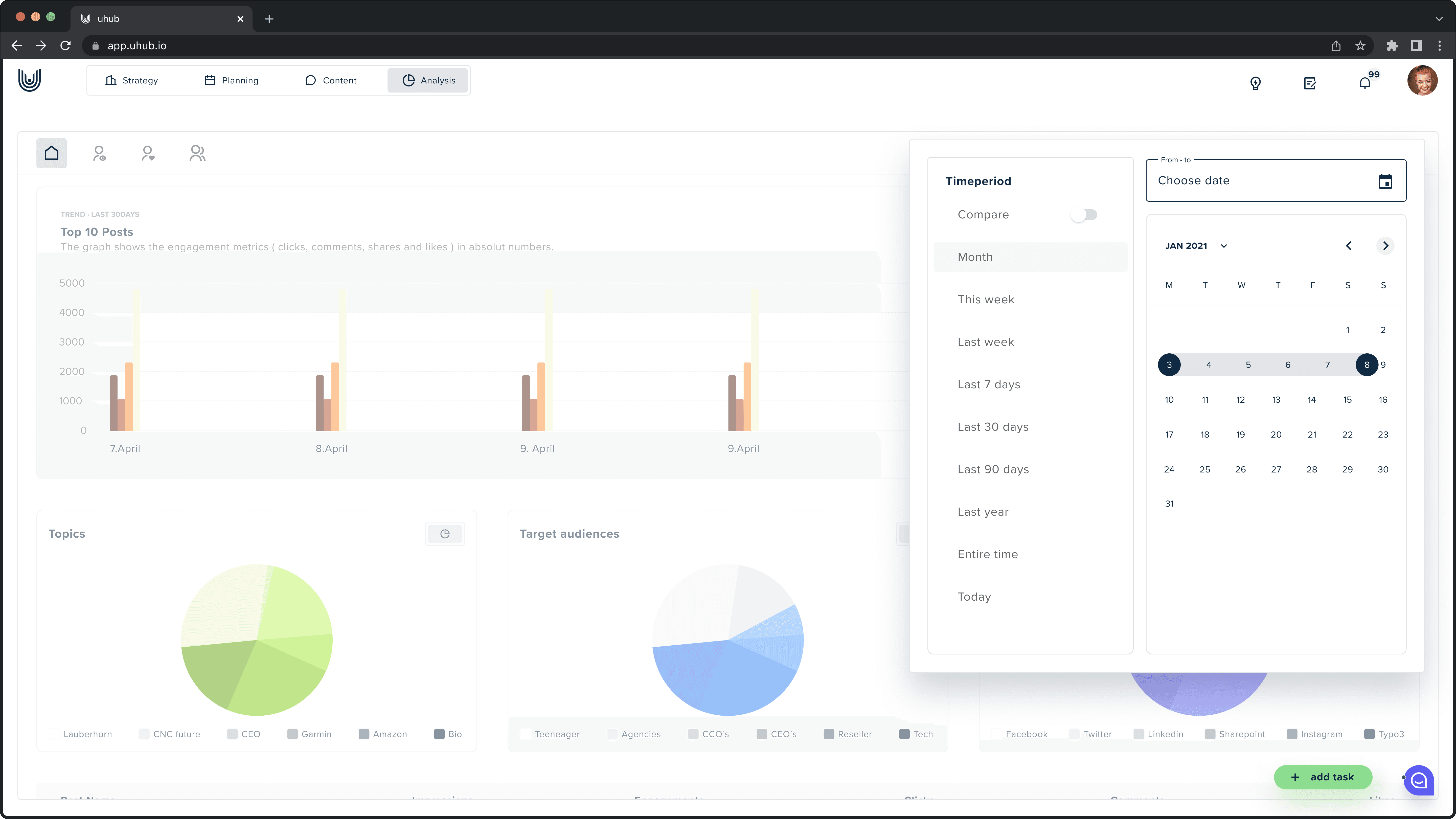Click the Topics pie chart
1456x819 pixels.
click(x=257, y=640)
